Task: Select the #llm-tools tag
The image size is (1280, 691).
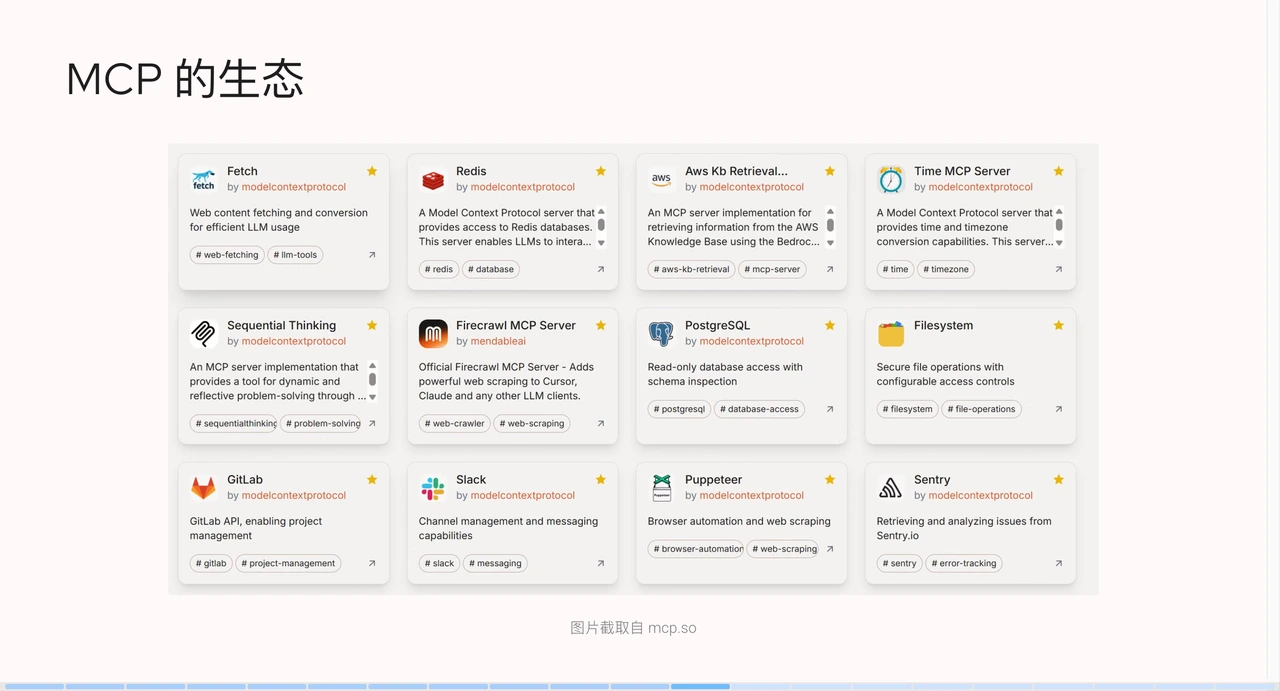Action: click(x=295, y=255)
